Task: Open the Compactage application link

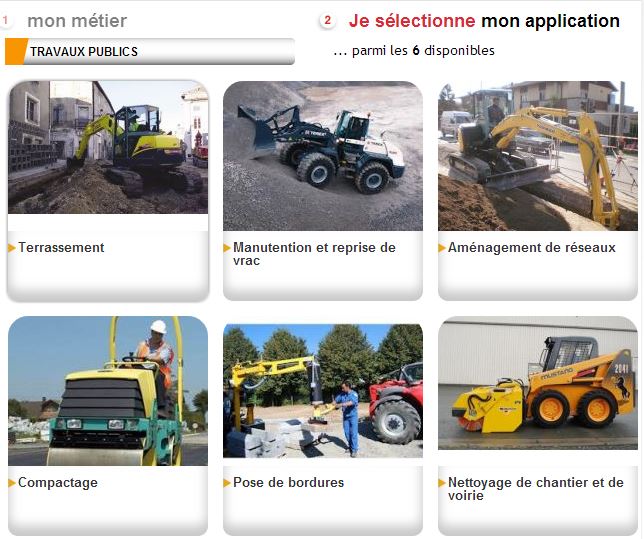Action: pyautogui.click(x=58, y=483)
